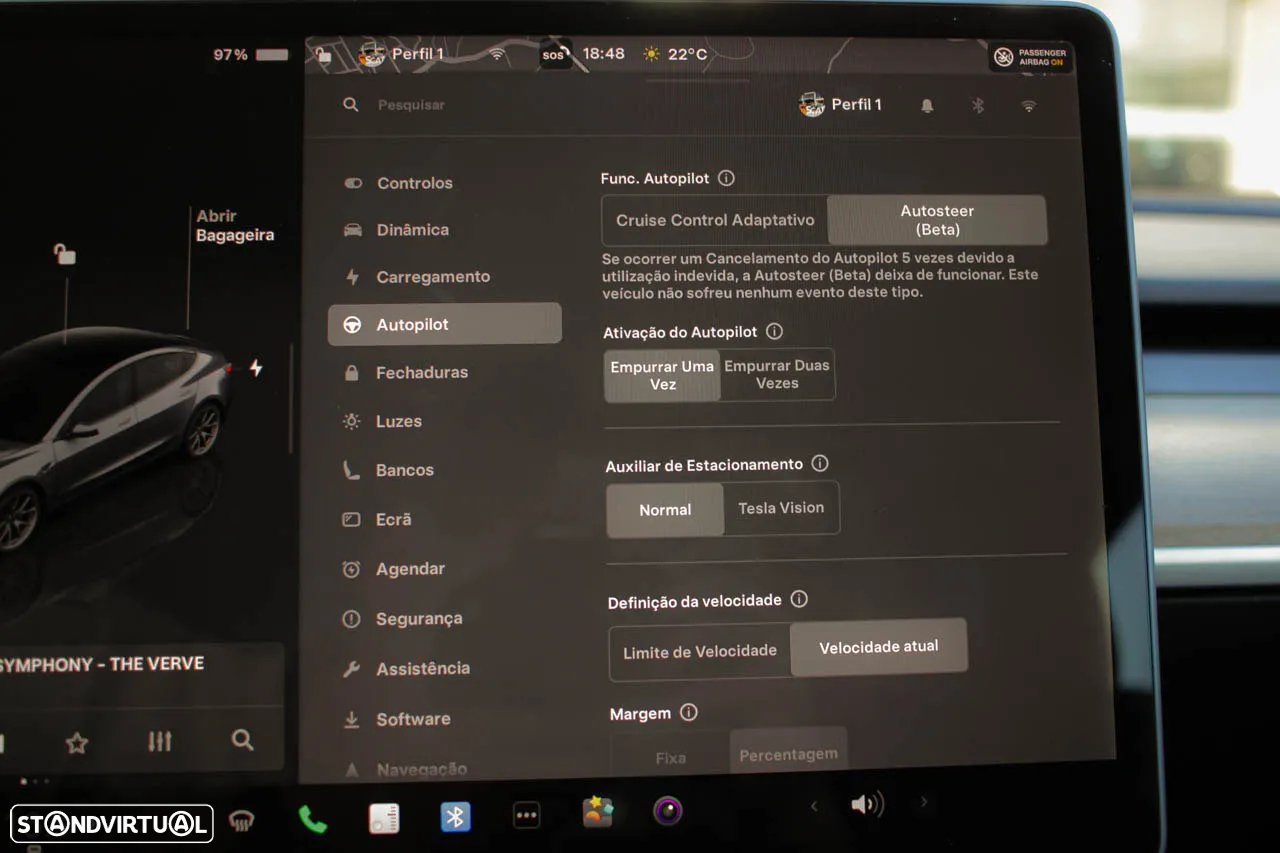Select Limite de Velocidade option
This screenshot has height=853, width=1280.
(700, 651)
